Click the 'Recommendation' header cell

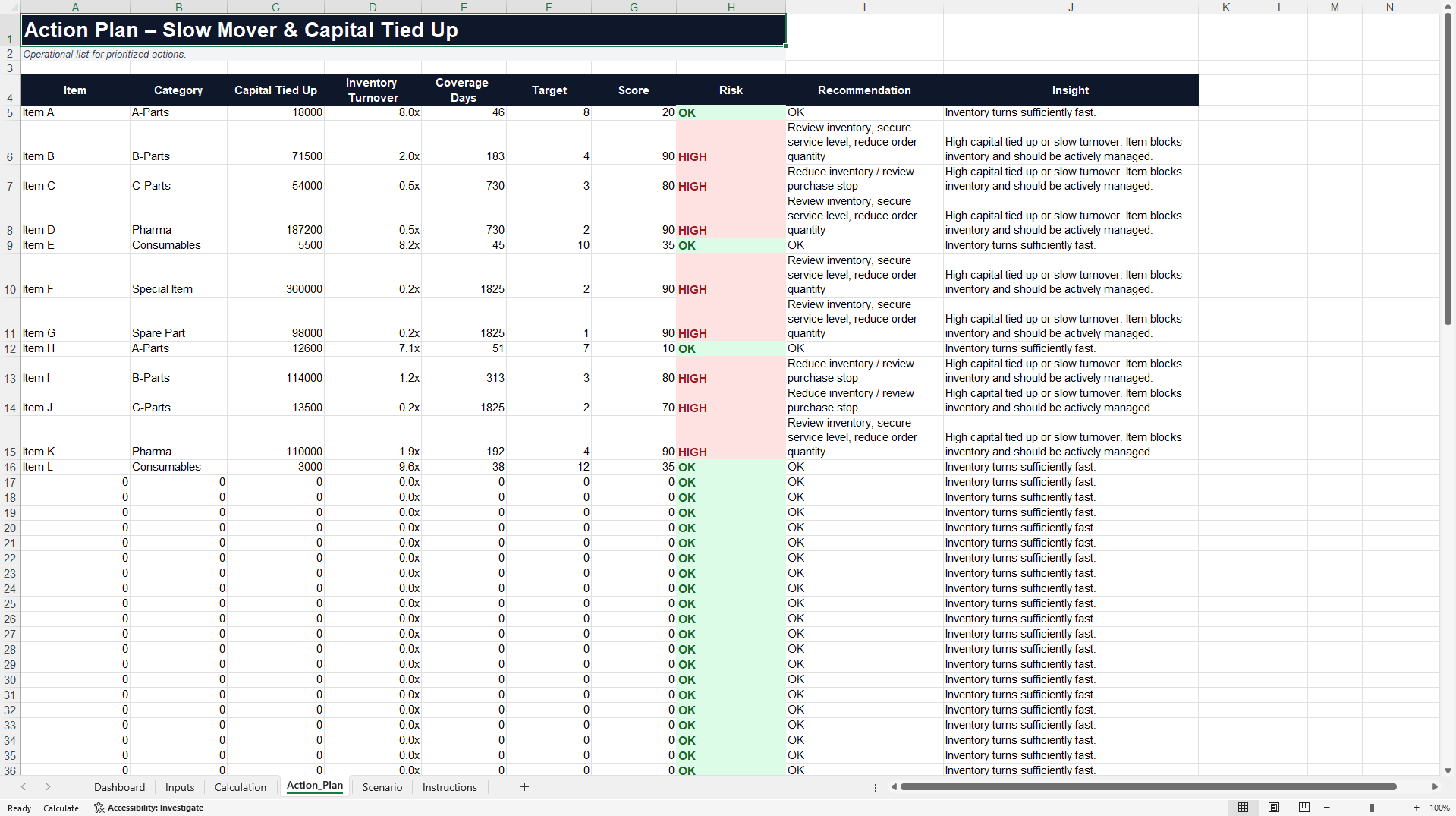[864, 90]
